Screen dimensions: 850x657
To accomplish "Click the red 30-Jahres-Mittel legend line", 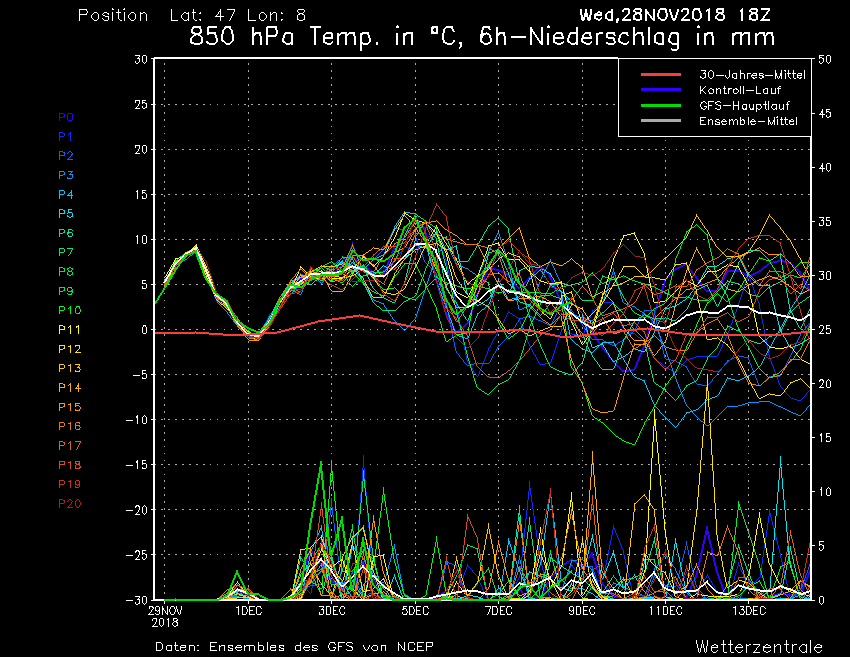I will point(660,75).
